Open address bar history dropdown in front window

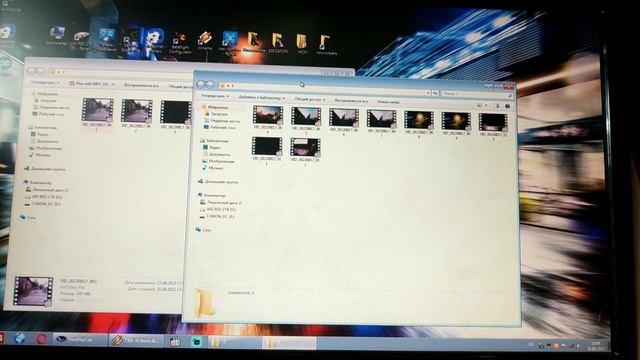pyautogui.click(x=428, y=93)
